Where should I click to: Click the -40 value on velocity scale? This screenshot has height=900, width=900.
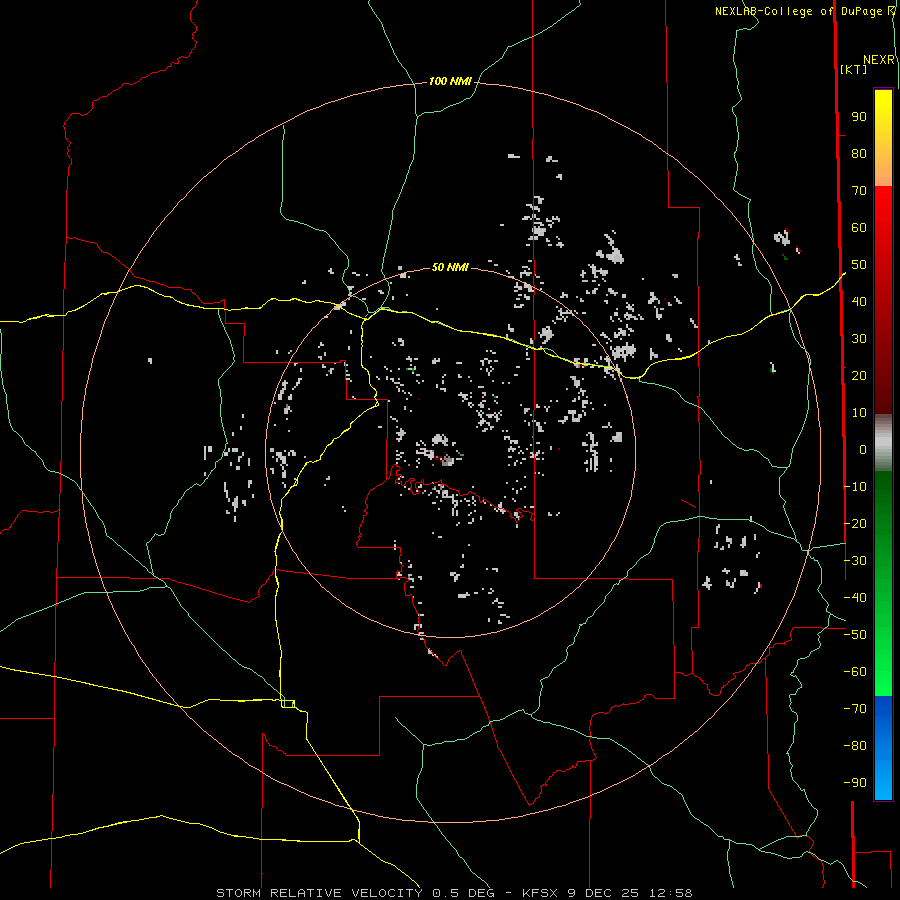click(855, 598)
